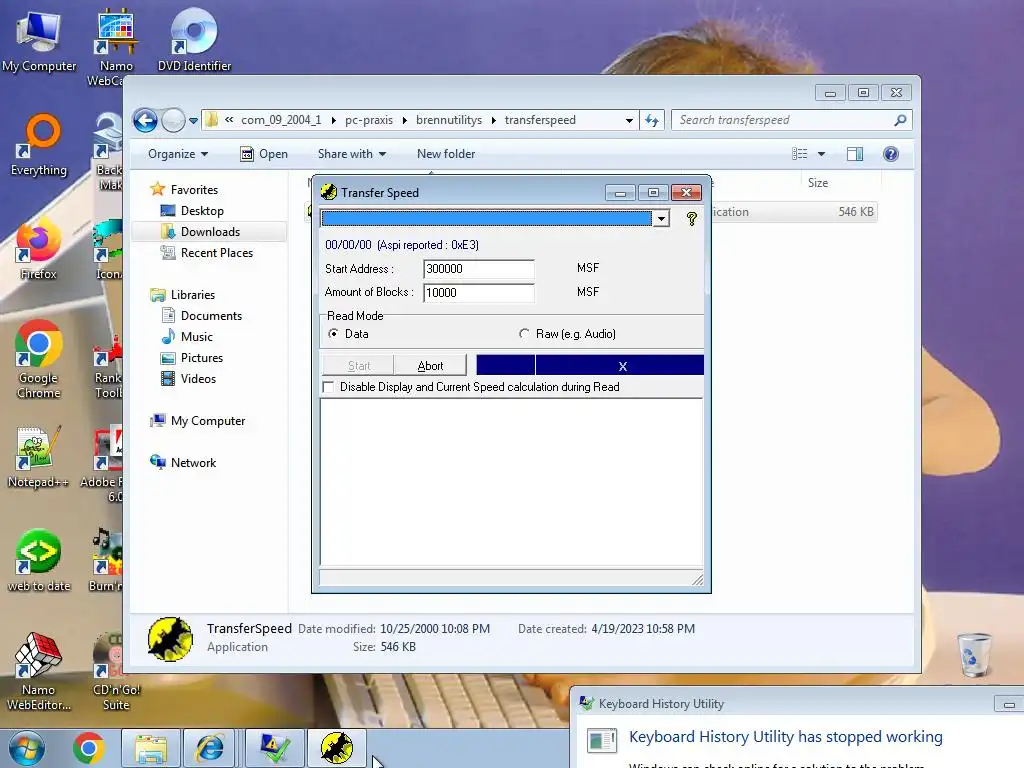Open the view options dropdown arrow
This screenshot has height=768, width=1024.
coord(822,154)
